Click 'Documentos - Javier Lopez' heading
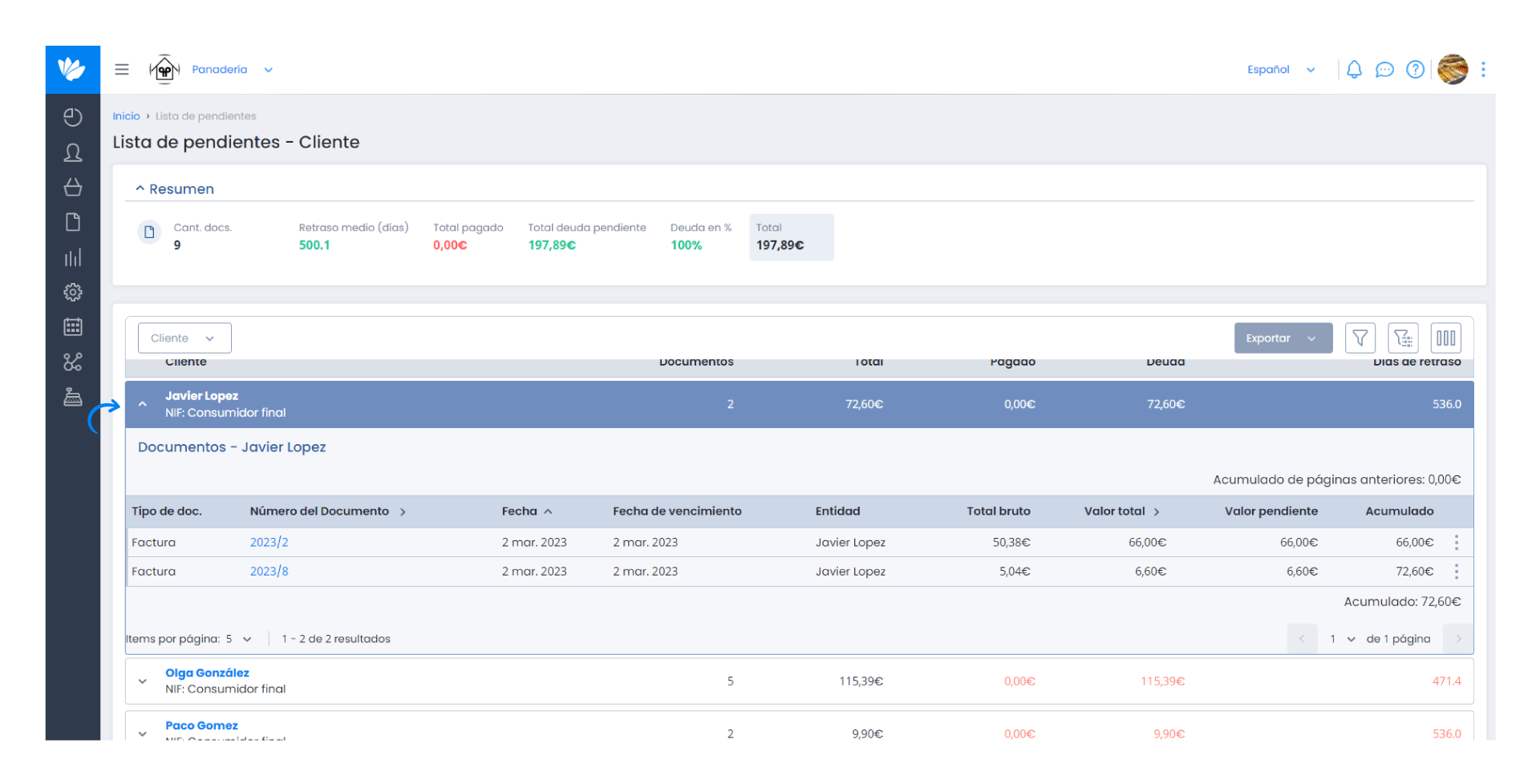 [x=232, y=447]
